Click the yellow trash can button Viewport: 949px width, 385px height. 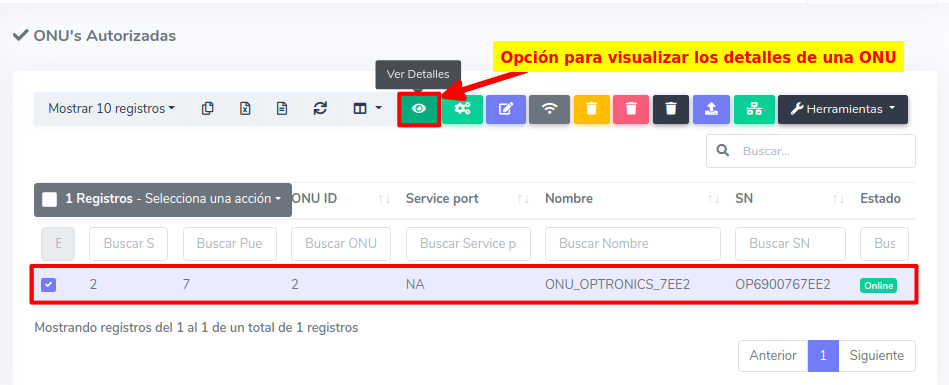point(592,109)
